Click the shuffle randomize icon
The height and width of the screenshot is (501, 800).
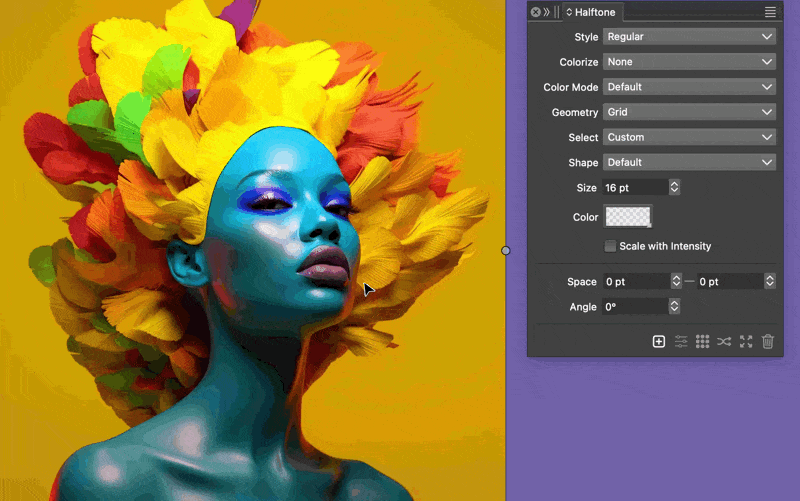[x=724, y=342]
